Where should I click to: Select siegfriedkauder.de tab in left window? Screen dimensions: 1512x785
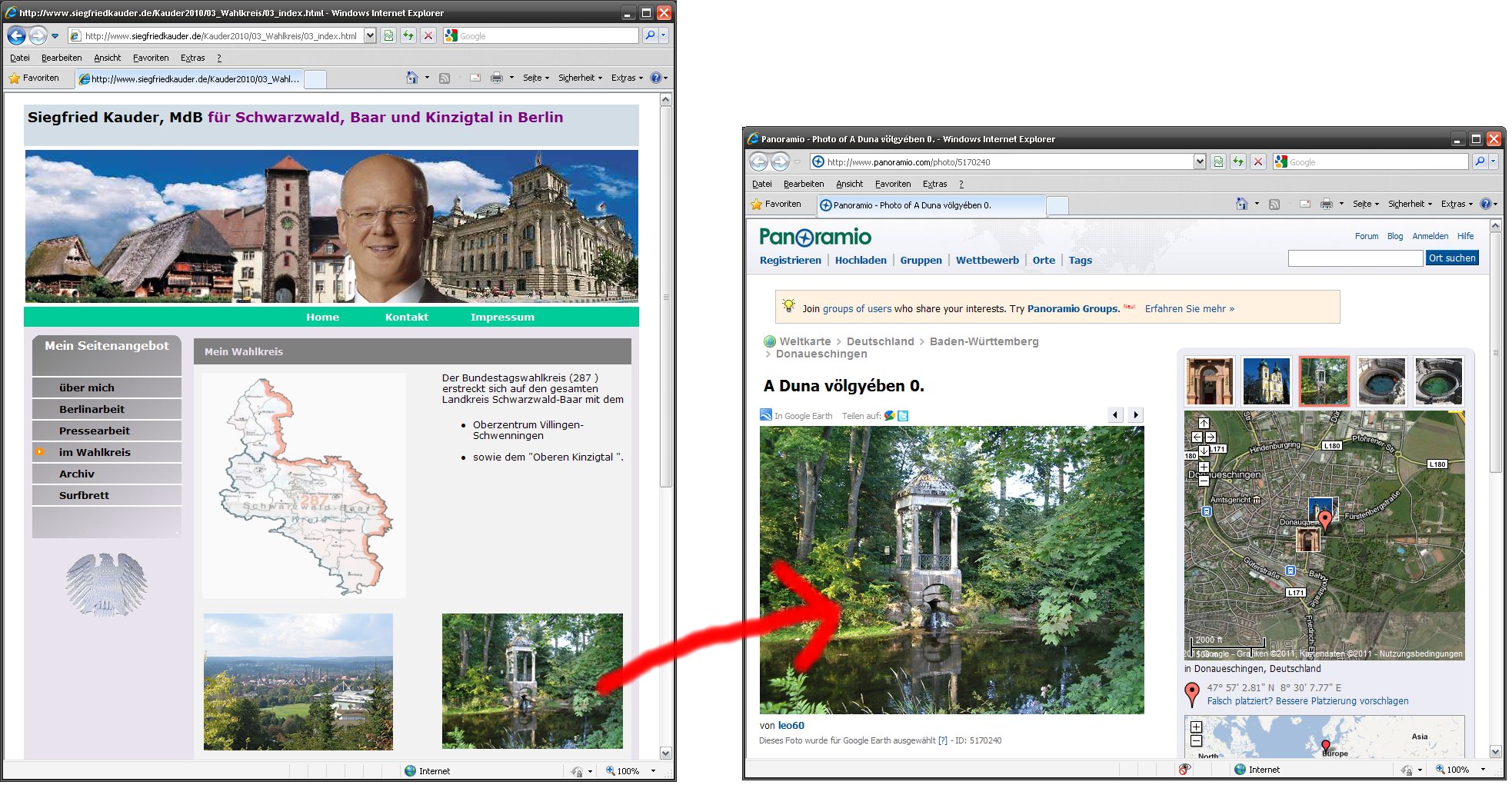point(189,78)
